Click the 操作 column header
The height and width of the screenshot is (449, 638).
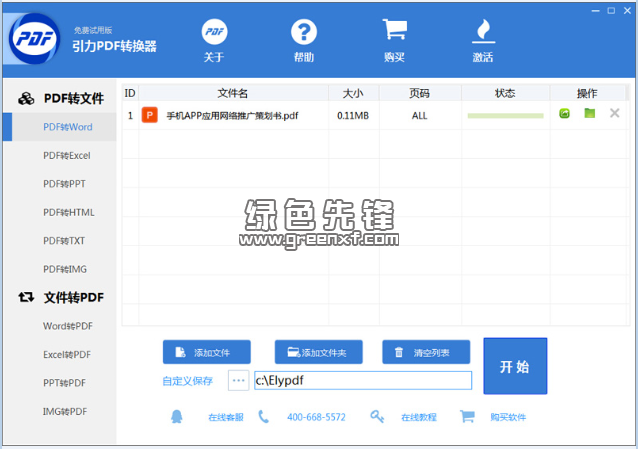587,93
